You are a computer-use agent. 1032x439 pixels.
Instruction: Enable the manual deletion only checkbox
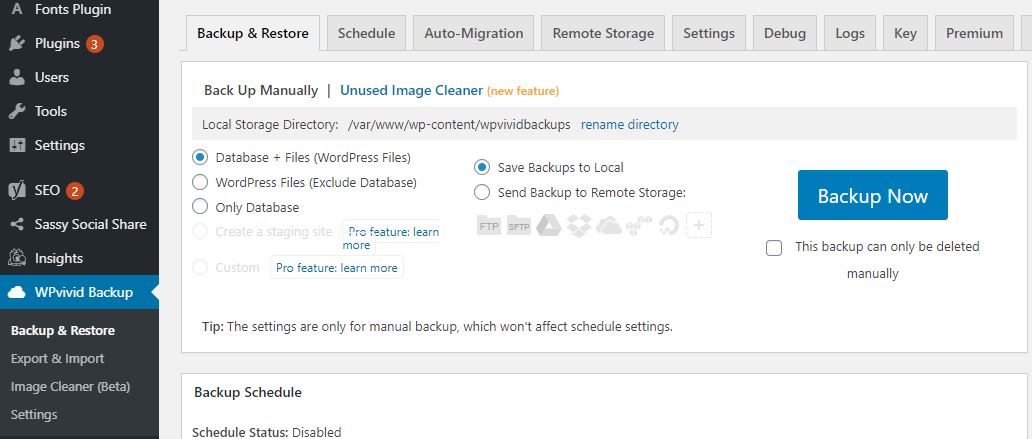774,248
